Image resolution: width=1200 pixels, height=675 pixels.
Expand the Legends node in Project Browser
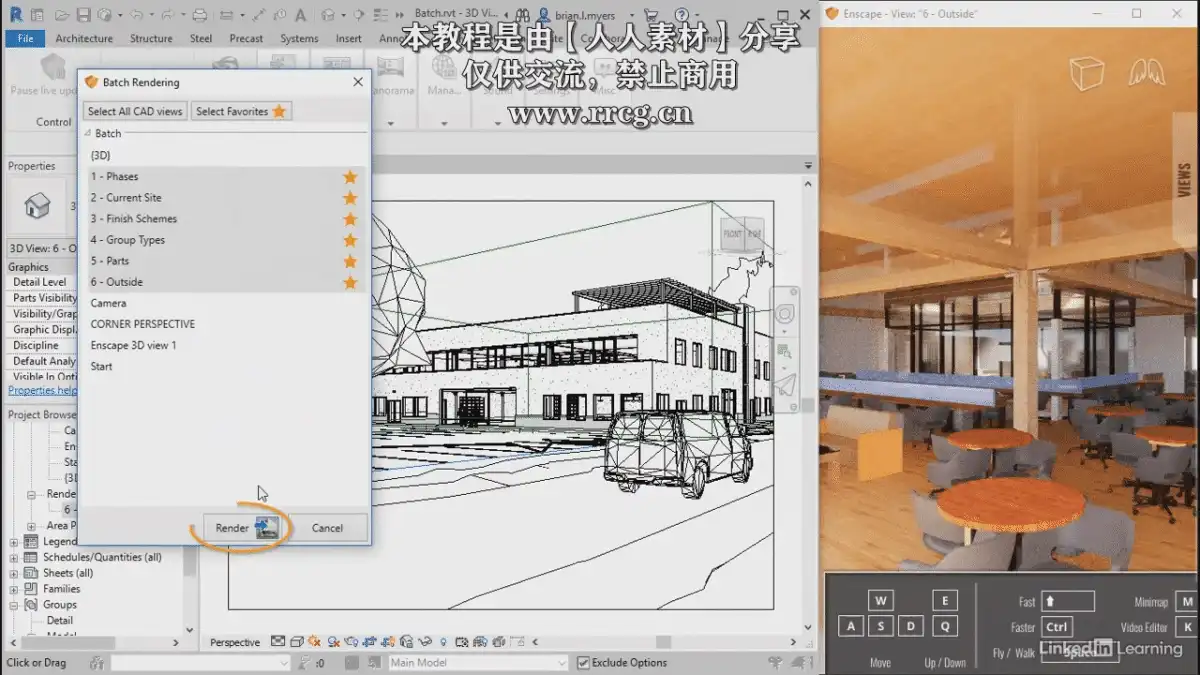pyautogui.click(x=14, y=542)
